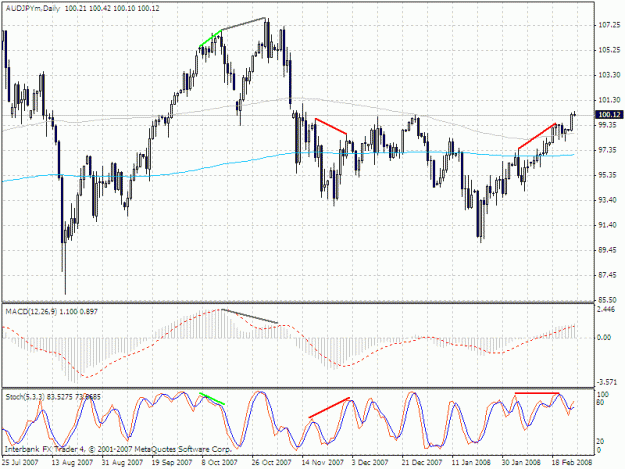
Task: Select the red horizontal line in Stochastic panel
Action: point(537,393)
